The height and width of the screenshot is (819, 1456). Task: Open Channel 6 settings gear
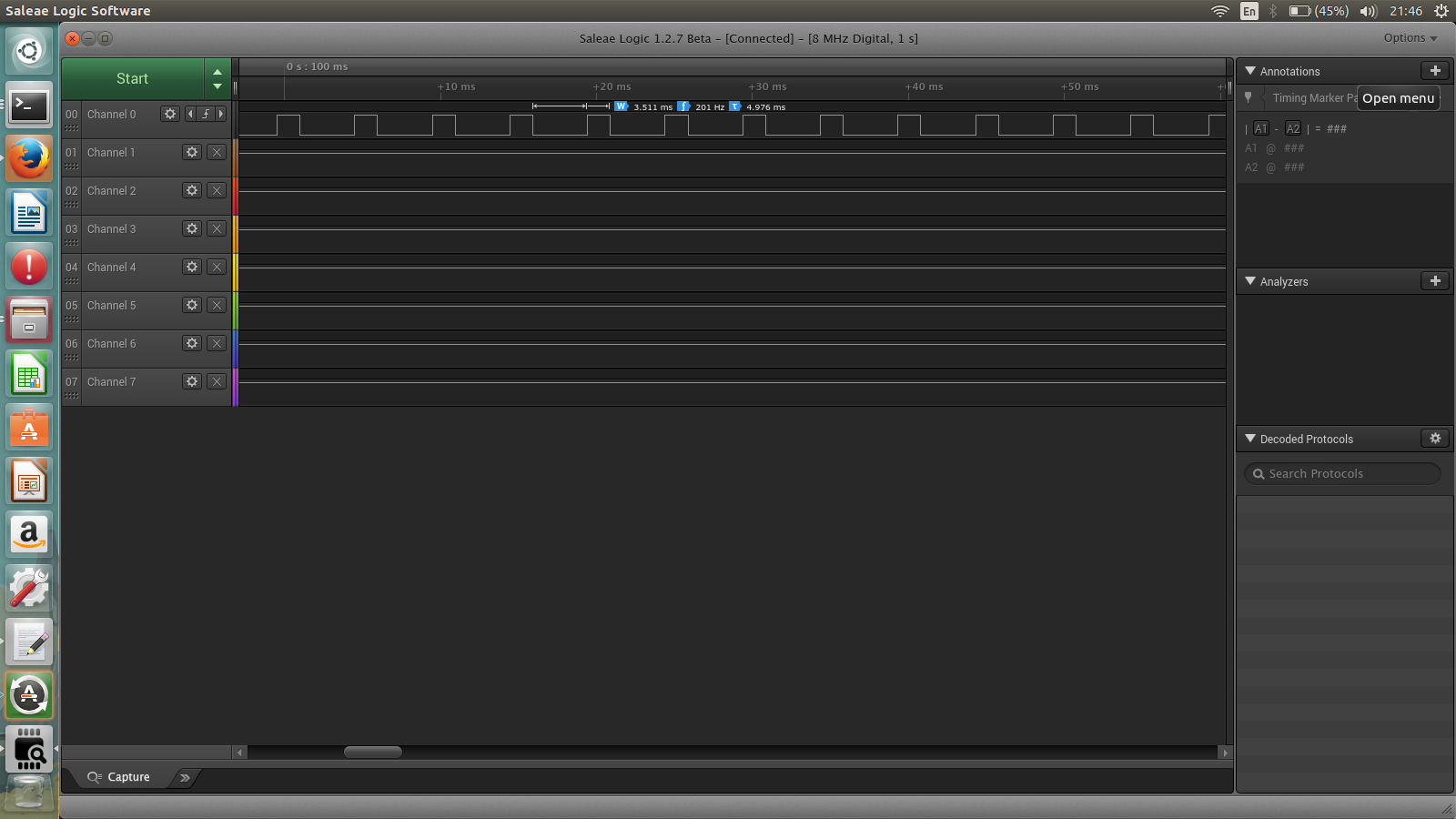(192, 343)
